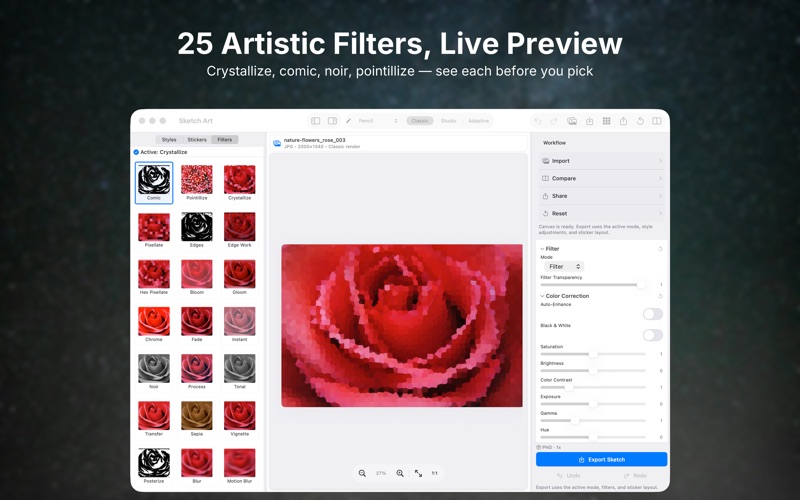The height and width of the screenshot is (500, 800).
Task: Click the file icon beside nature-flowers_rose_003
Action: [x=277, y=143]
